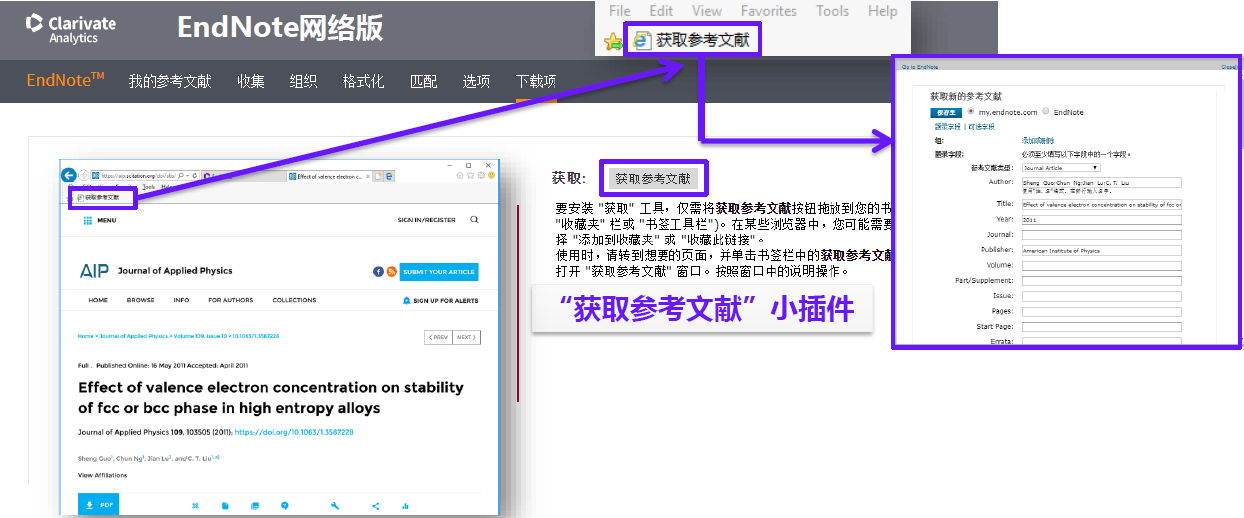Click the Year field containing 2011
This screenshot has height=518, width=1244.
1102,219
